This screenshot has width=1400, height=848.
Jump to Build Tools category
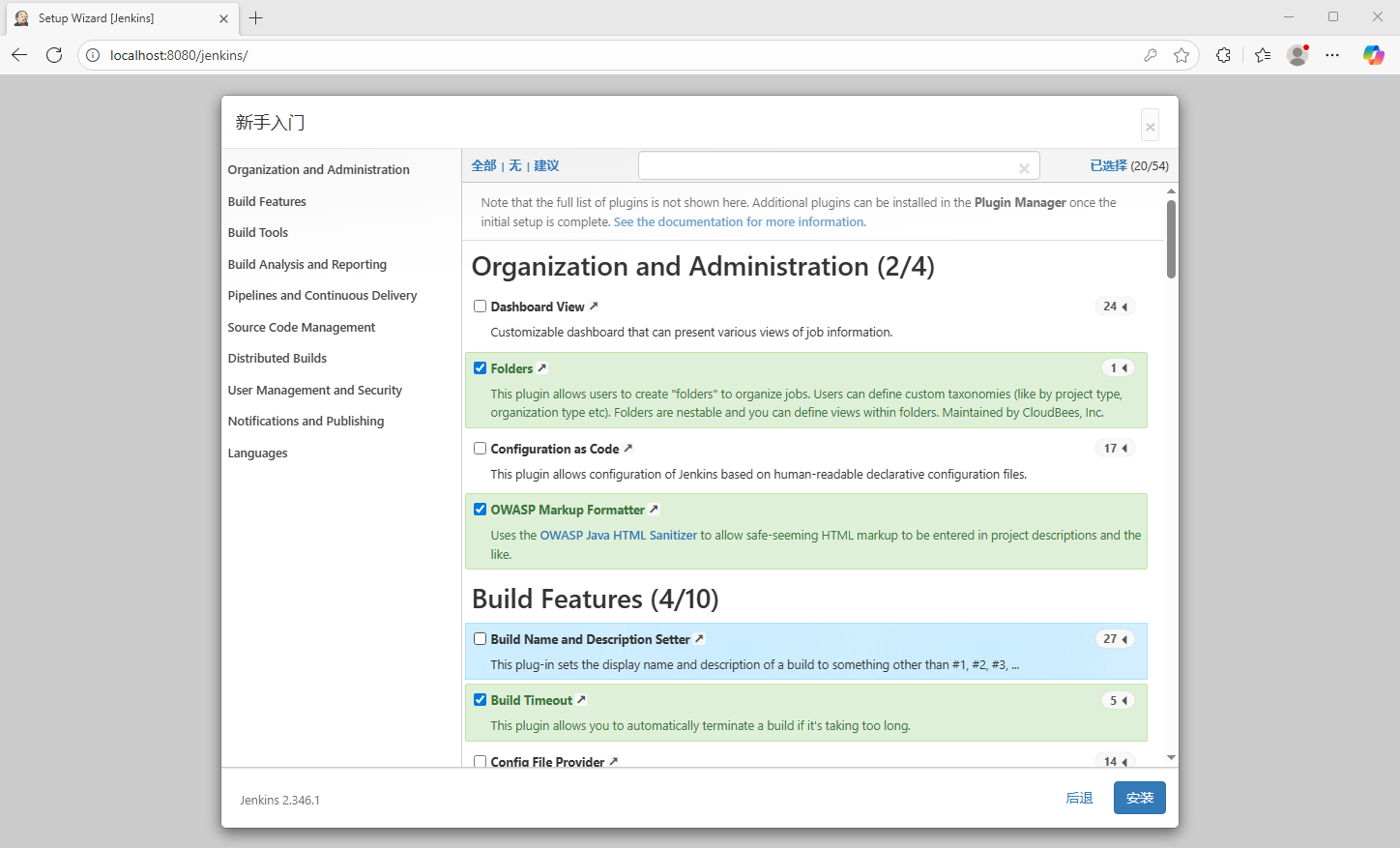click(x=258, y=232)
